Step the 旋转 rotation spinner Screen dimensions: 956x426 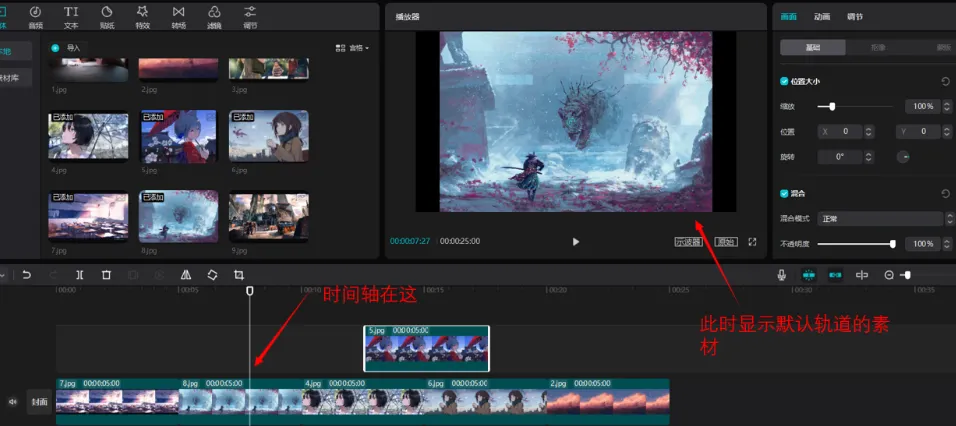869,157
